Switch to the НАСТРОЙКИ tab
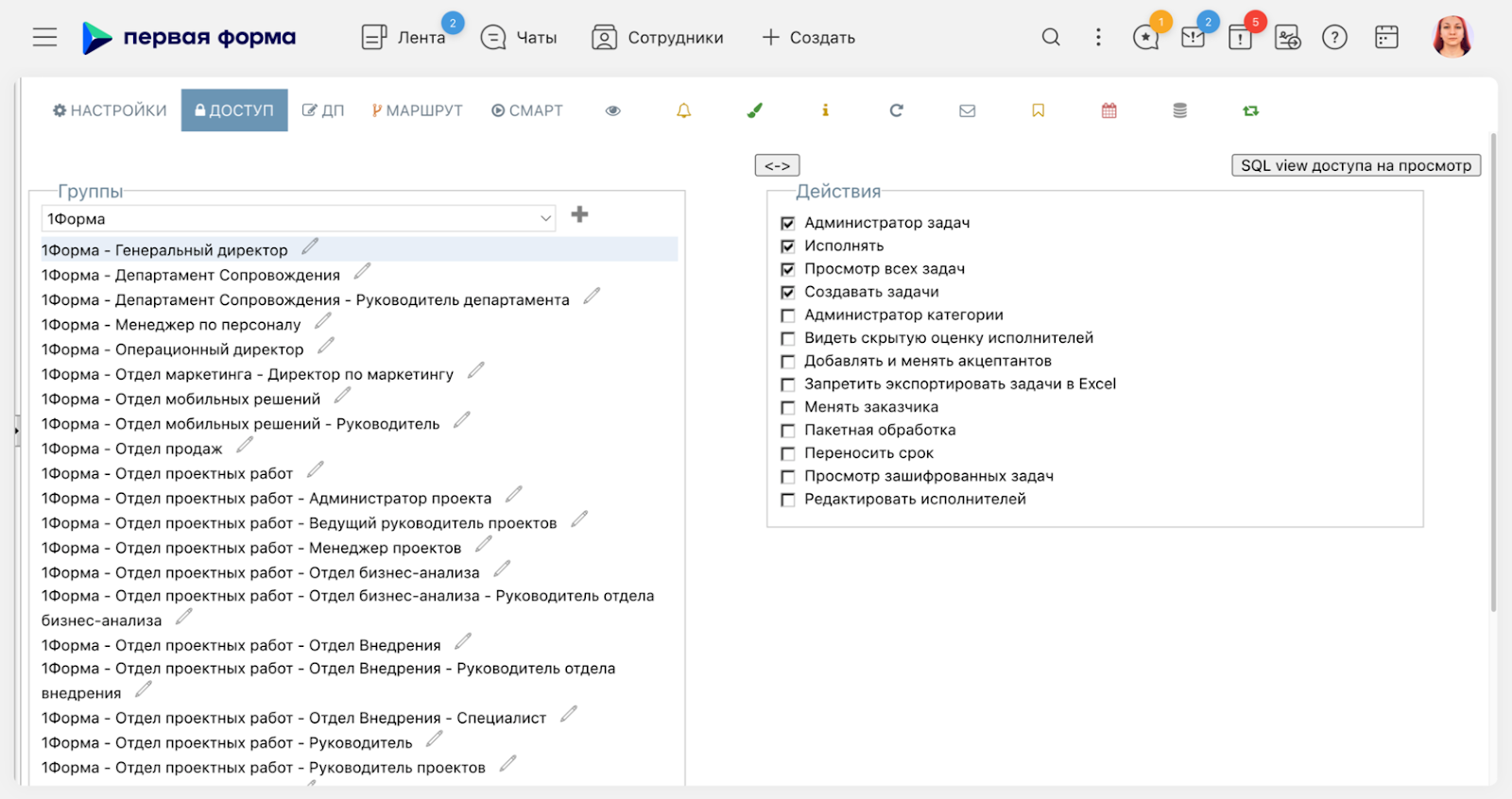Viewport: 1512px width, 799px height. (110, 110)
